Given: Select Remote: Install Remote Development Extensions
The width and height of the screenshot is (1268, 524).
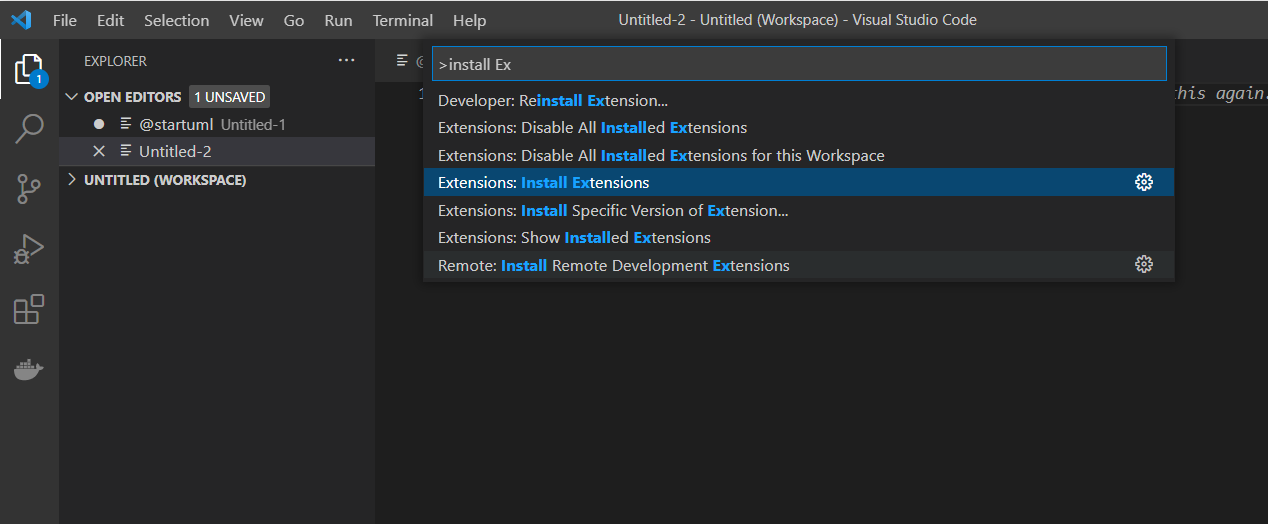Looking at the screenshot, I should click(799, 265).
